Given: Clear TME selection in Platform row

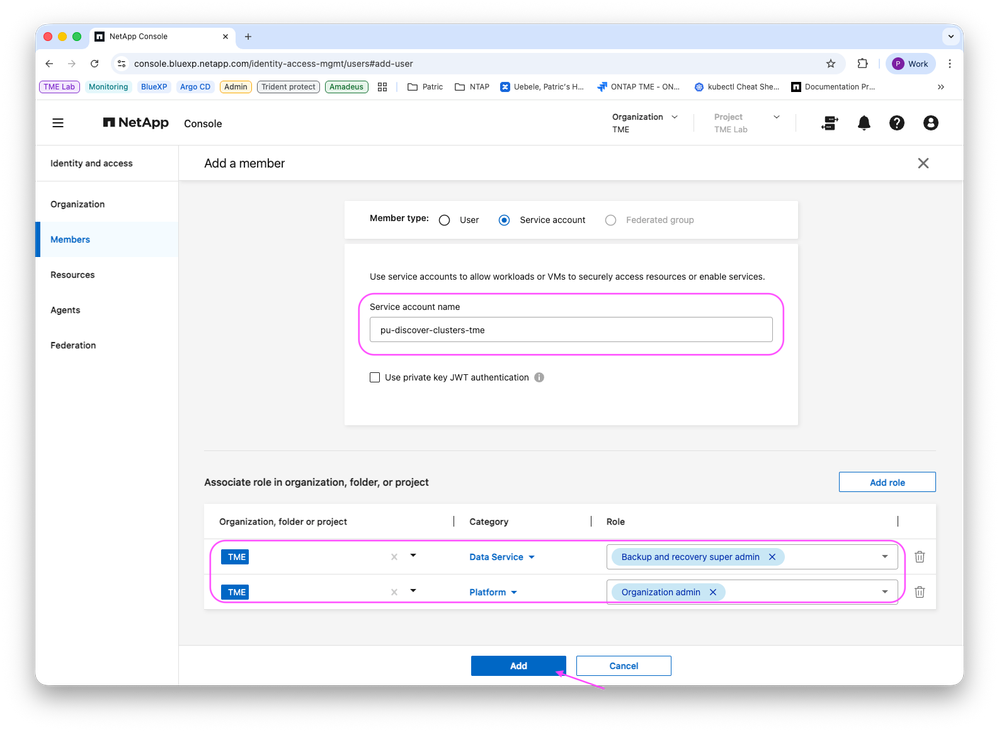Looking at the screenshot, I should coord(394,592).
